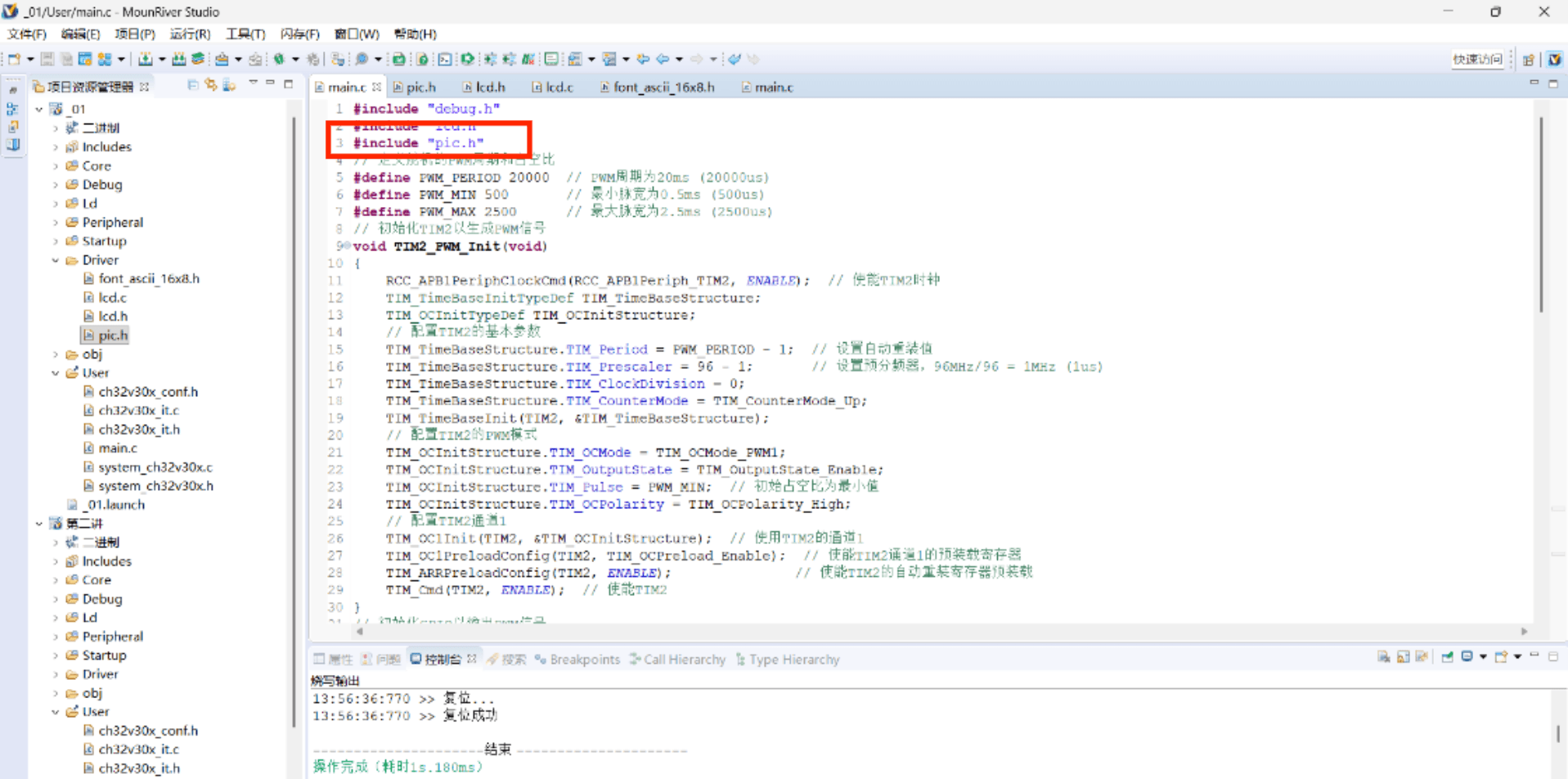
Task: Switch to the lcd.c editor tab
Action: click(559, 87)
